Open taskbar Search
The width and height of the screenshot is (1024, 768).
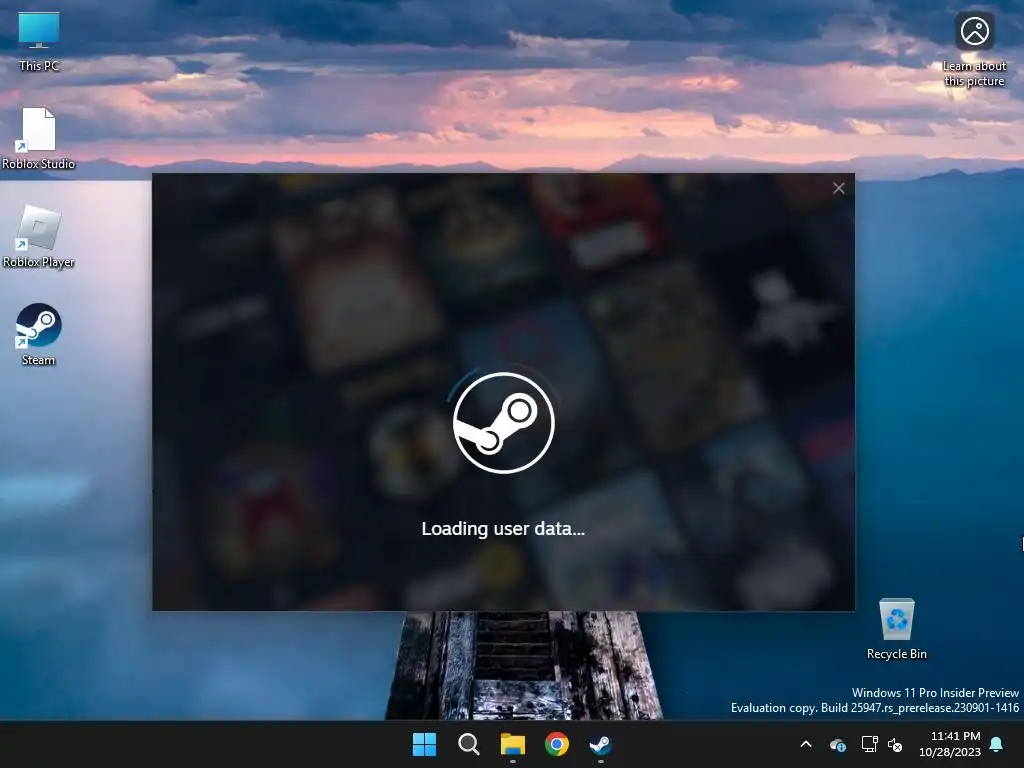click(x=468, y=744)
